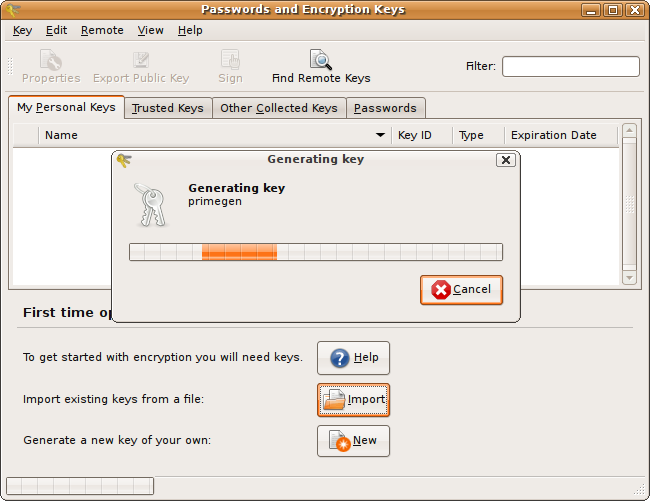Cancel the key generation
The height and width of the screenshot is (501, 650).
click(461, 290)
